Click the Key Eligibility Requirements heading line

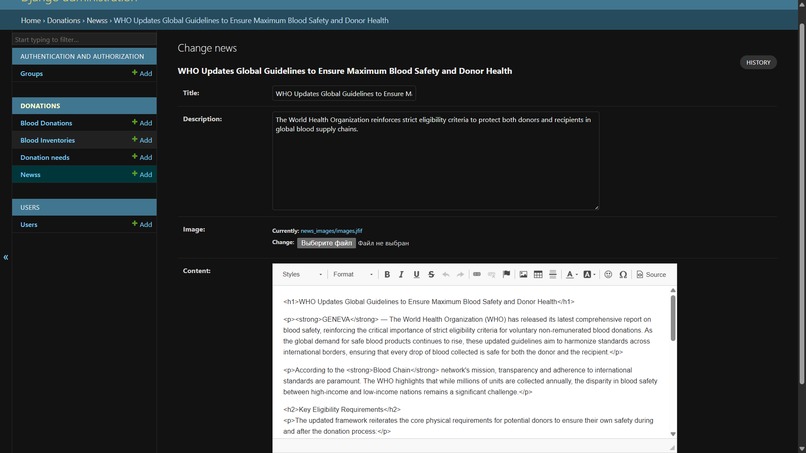(x=342, y=409)
